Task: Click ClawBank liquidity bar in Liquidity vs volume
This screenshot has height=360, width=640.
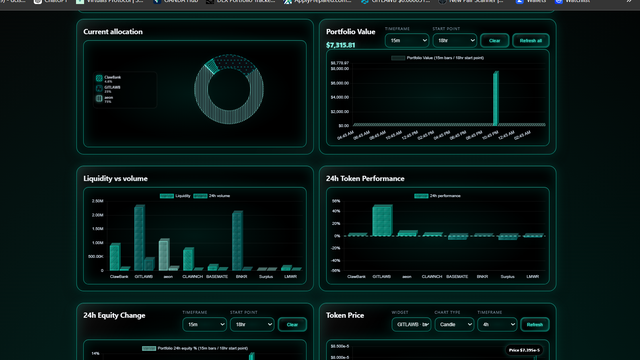Action: (x=115, y=257)
